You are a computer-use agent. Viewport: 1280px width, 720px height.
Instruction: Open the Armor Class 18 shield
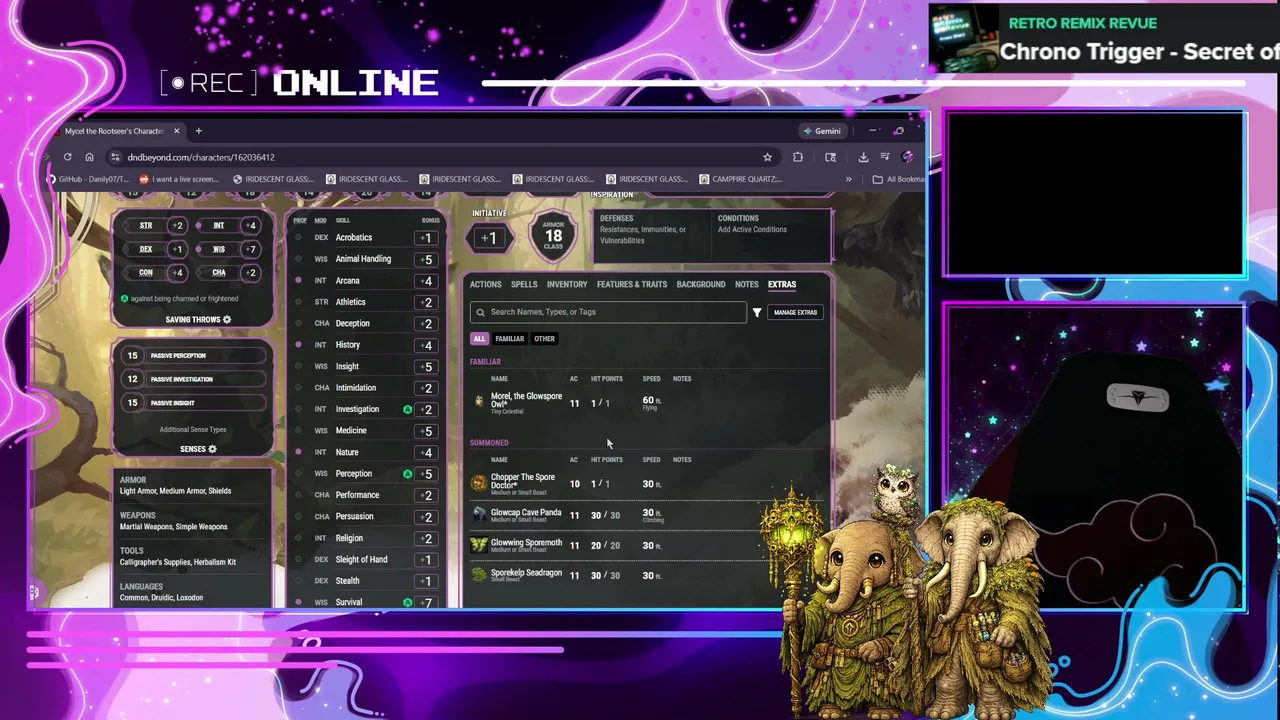click(x=553, y=236)
